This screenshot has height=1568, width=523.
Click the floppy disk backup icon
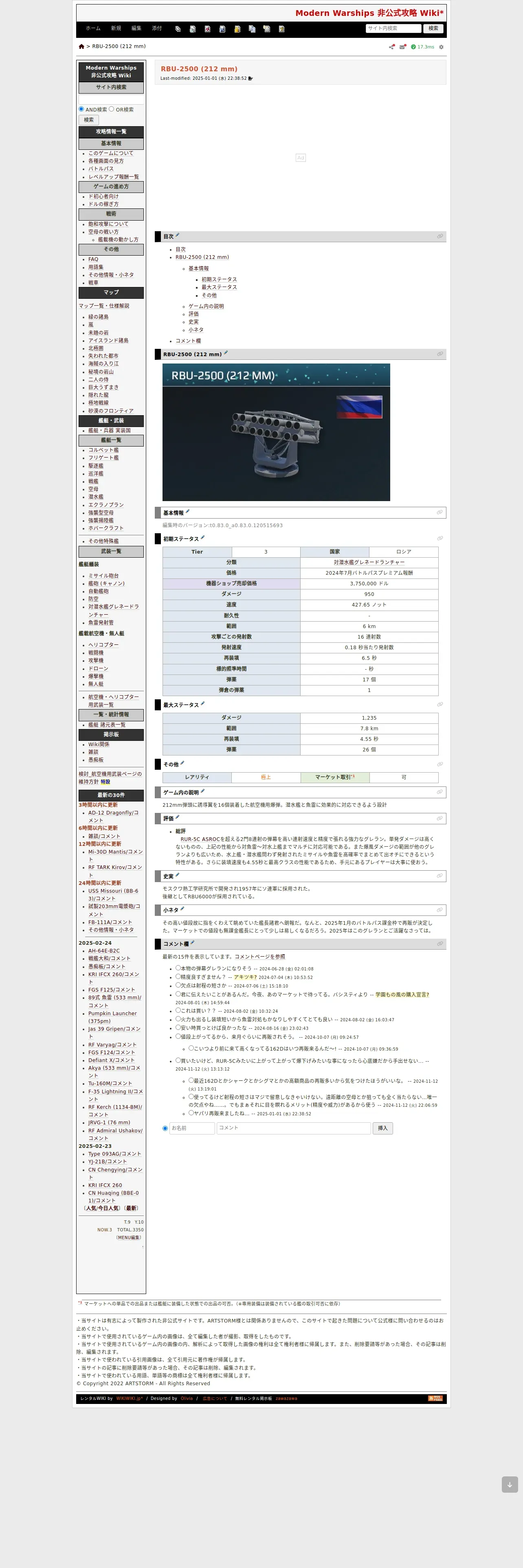(x=222, y=28)
